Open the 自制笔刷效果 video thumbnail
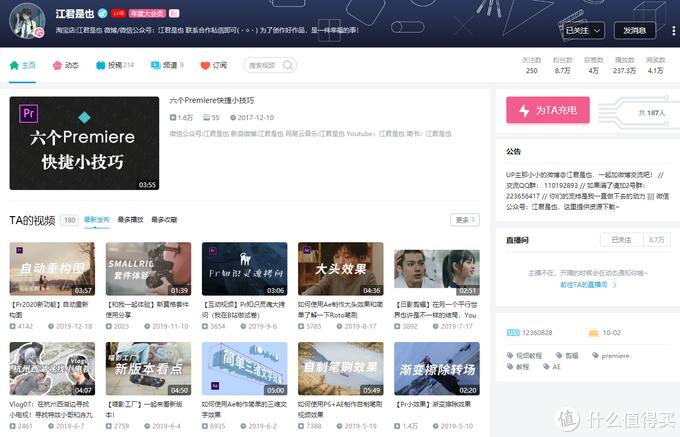The height and width of the screenshot is (437, 680). pyautogui.click(x=340, y=369)
